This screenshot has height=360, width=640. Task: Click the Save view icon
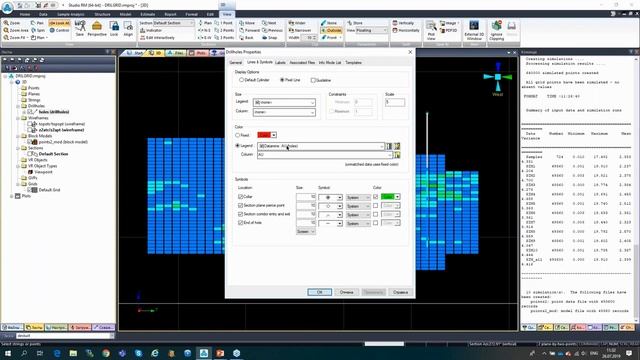pyautogui.click(x=80, y=29)
